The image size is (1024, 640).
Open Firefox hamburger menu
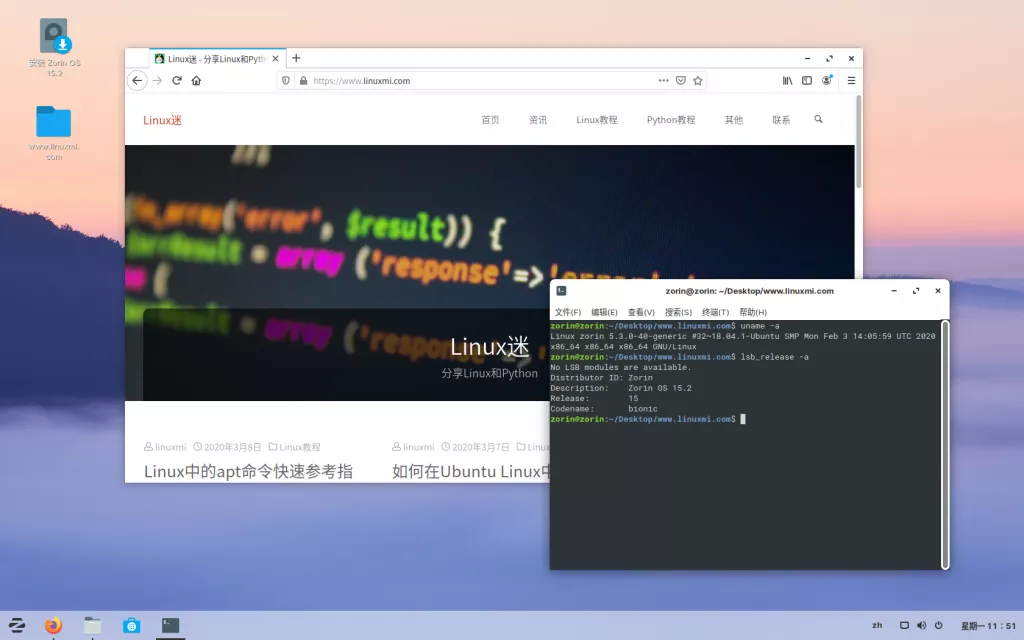tap(851, 80)
